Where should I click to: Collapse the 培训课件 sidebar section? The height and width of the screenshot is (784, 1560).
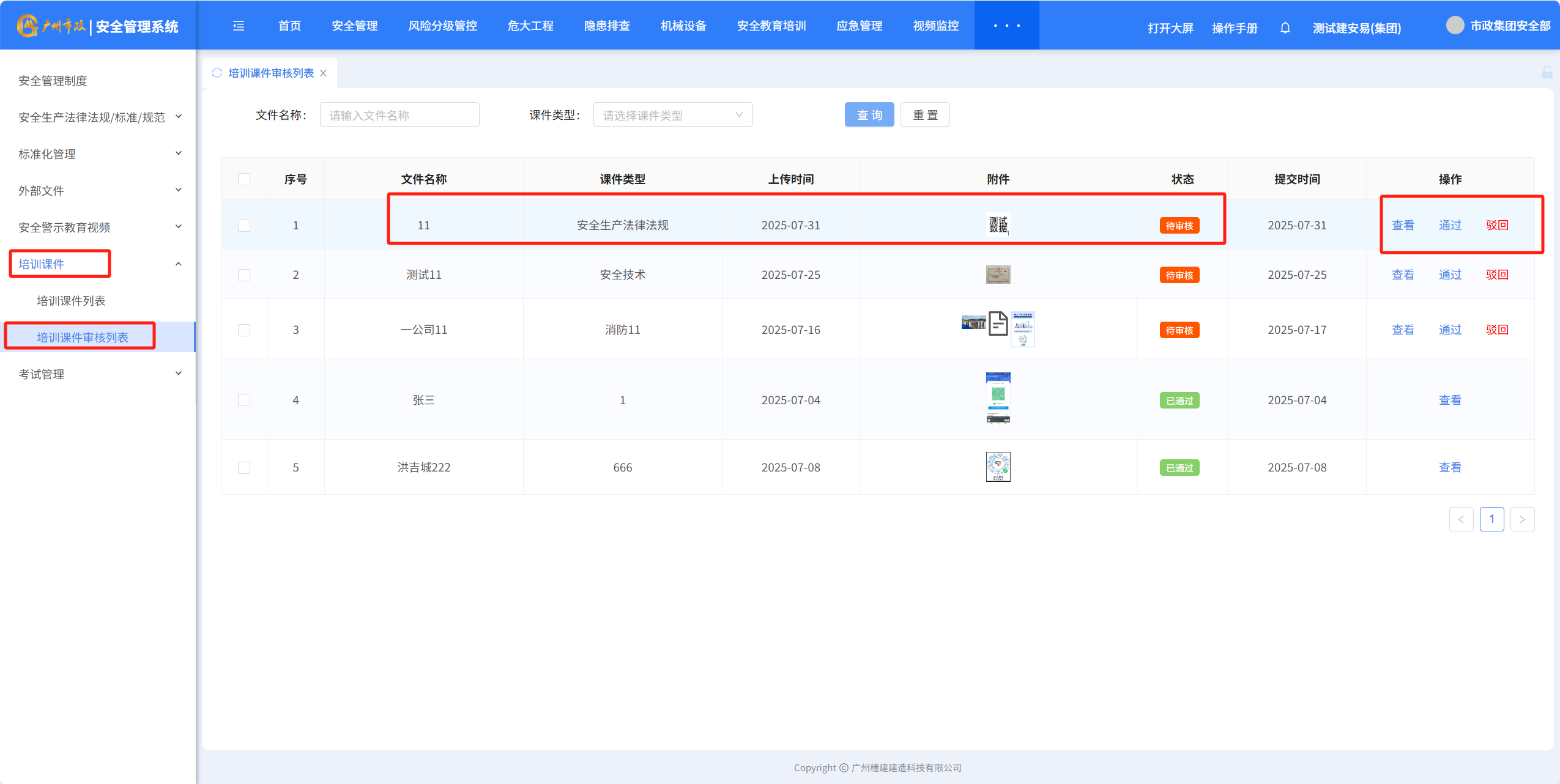coord(178,264)
